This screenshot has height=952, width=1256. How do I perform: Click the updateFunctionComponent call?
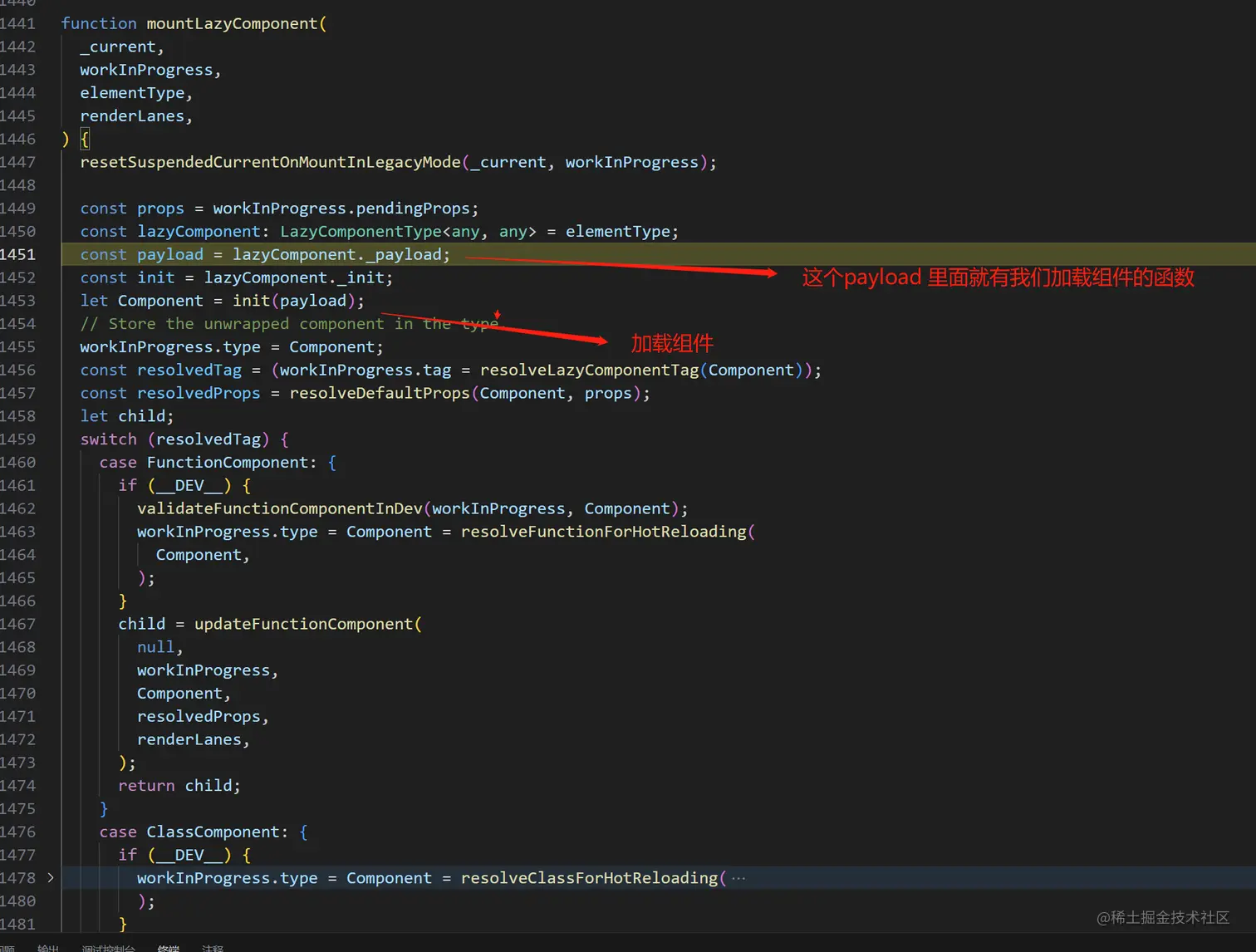(303, 624)
